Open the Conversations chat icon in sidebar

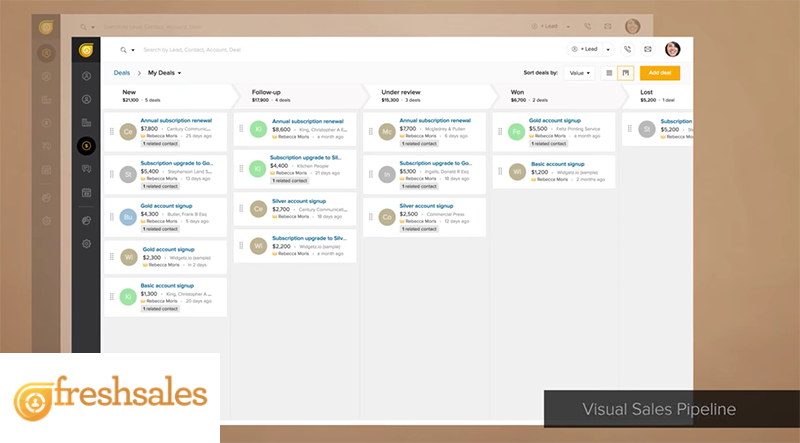[x=86, y=170]
